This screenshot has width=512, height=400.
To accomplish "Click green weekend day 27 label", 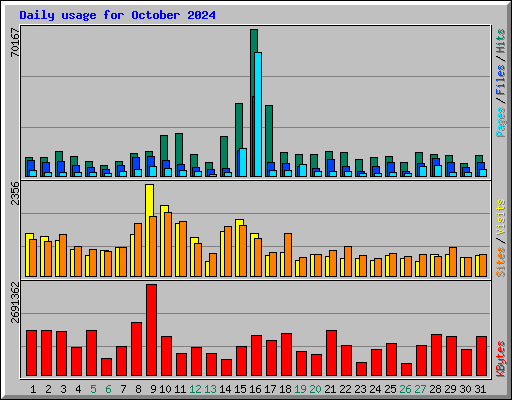I will pyautogui.click(x=420, y=389).
